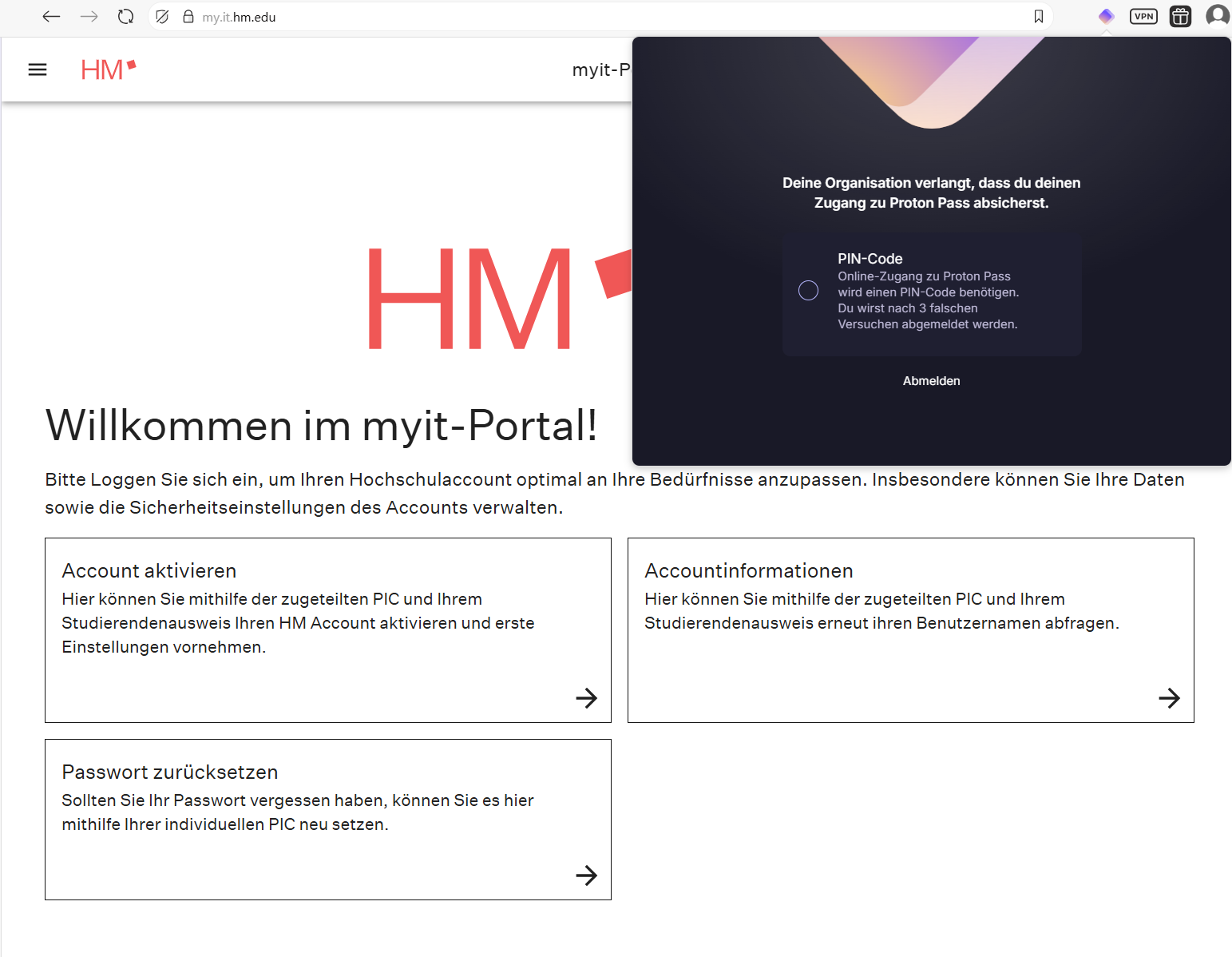This screenshot has width=1232, height=957.
Task: Click the arrow on Passwort zurücksetzen card
Action: coord(586,876)
